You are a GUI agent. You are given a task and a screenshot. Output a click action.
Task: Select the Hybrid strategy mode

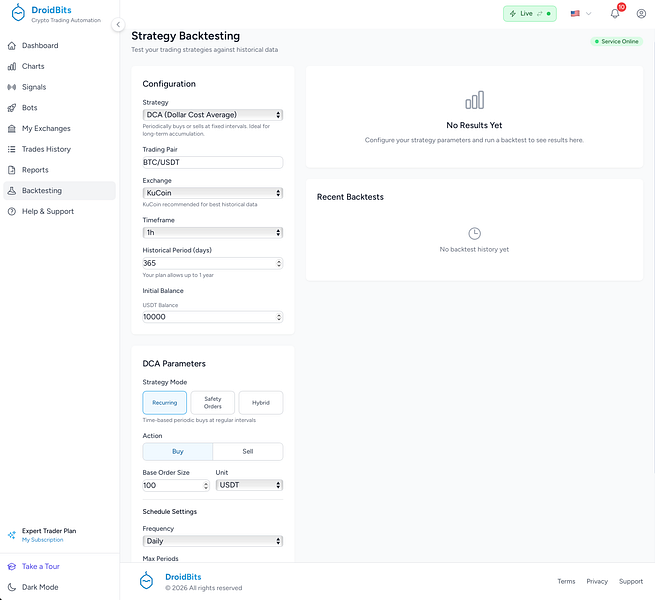tap(261, 403)
